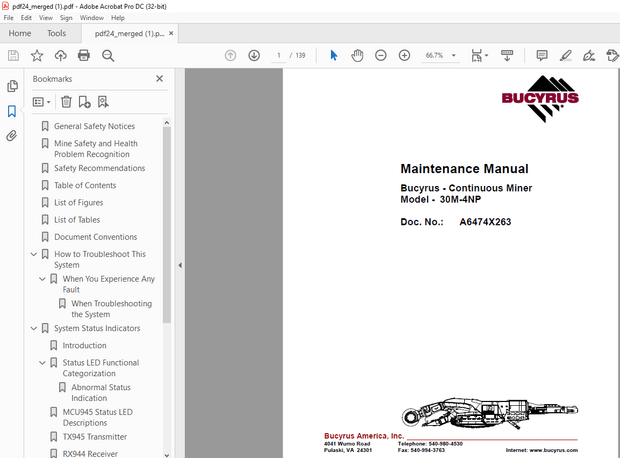Open the List of Figures bookmark
The height and width of the screenshot is (458, 620).
(78, 203)
